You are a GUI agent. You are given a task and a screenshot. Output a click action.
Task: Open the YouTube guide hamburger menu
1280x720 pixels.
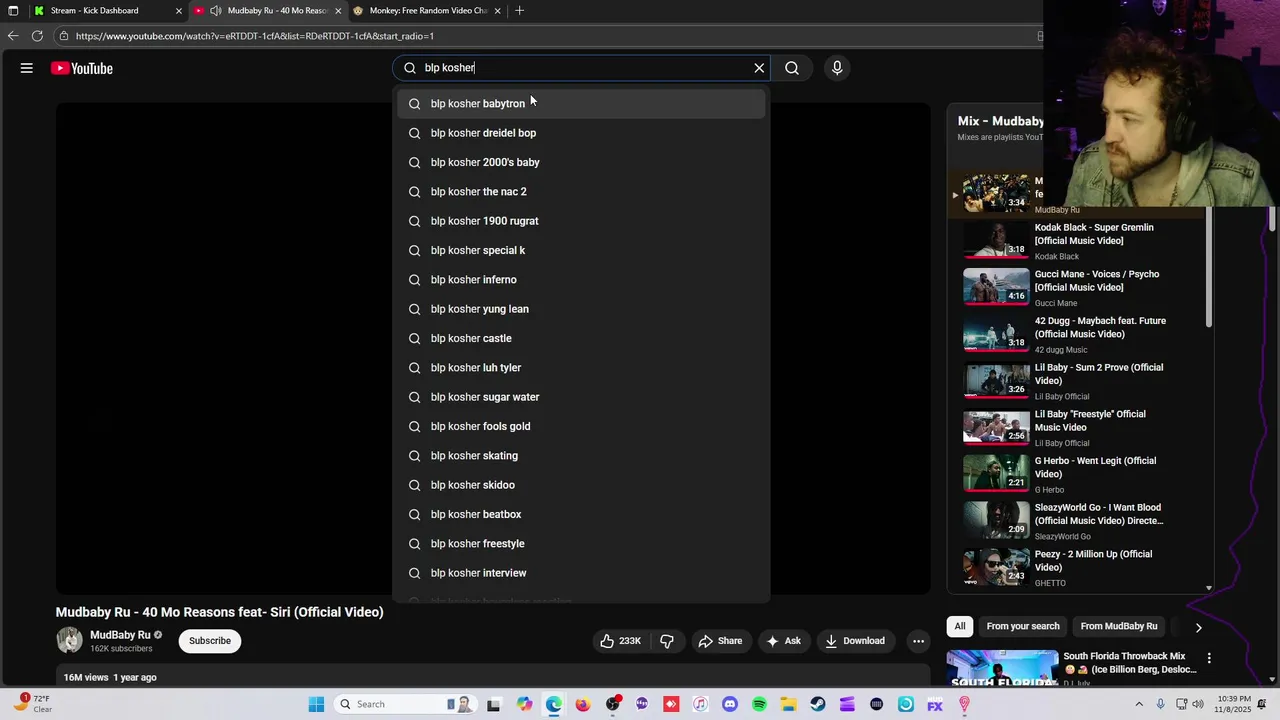coord(27,68)
